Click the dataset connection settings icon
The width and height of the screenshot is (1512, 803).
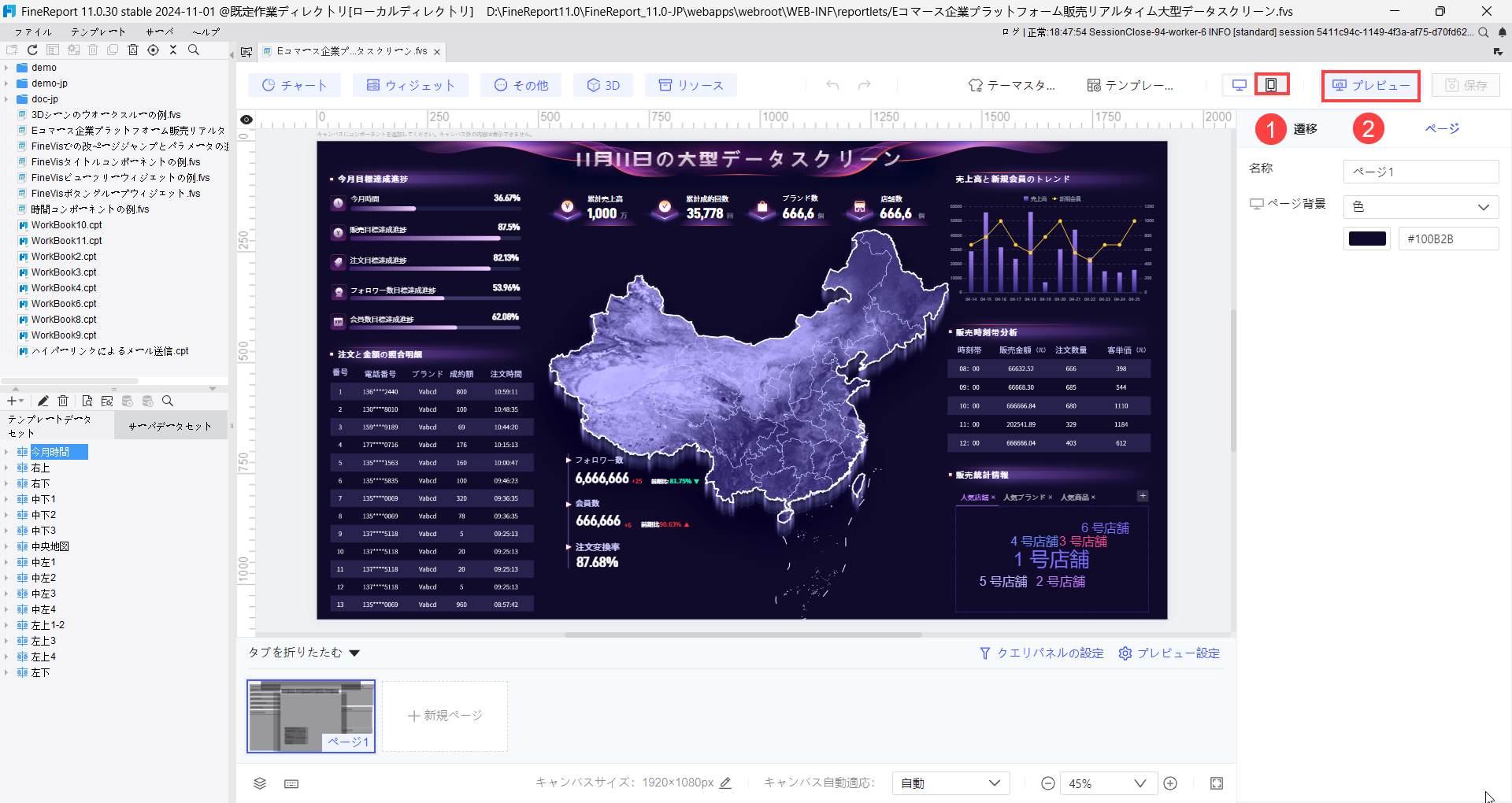[x=107, y=401]
